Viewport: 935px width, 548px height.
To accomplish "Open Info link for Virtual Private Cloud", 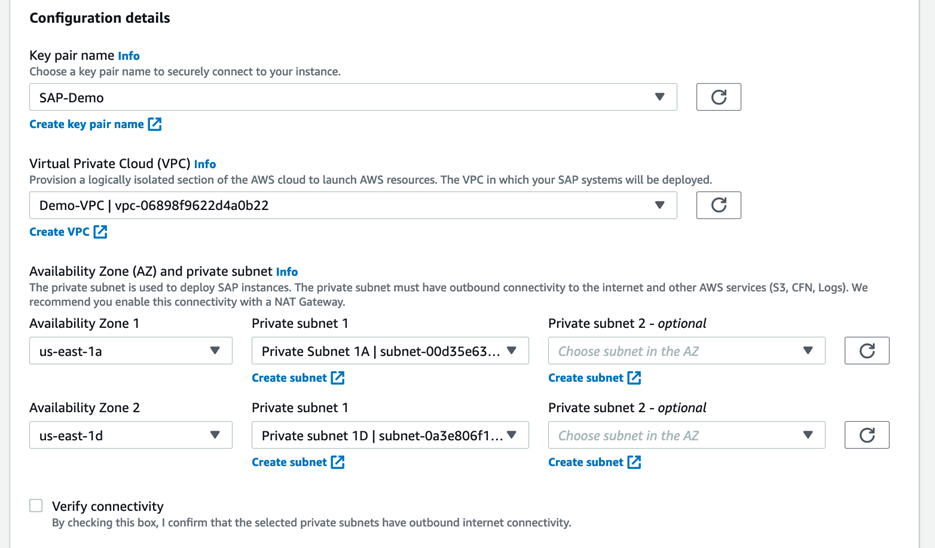I will pyautogui.click(x=205, y=164).
